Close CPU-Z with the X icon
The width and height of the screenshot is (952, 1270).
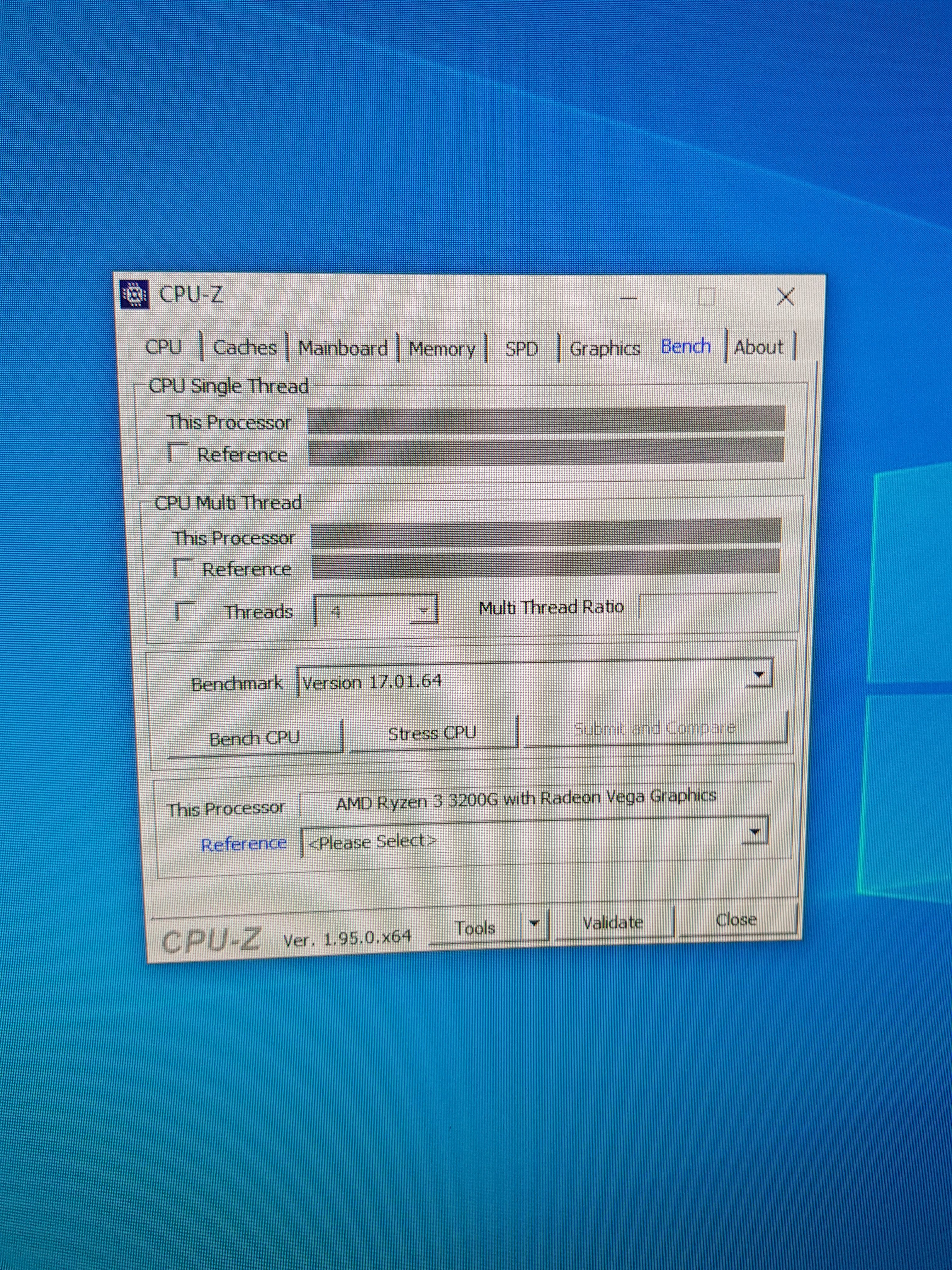785,297
